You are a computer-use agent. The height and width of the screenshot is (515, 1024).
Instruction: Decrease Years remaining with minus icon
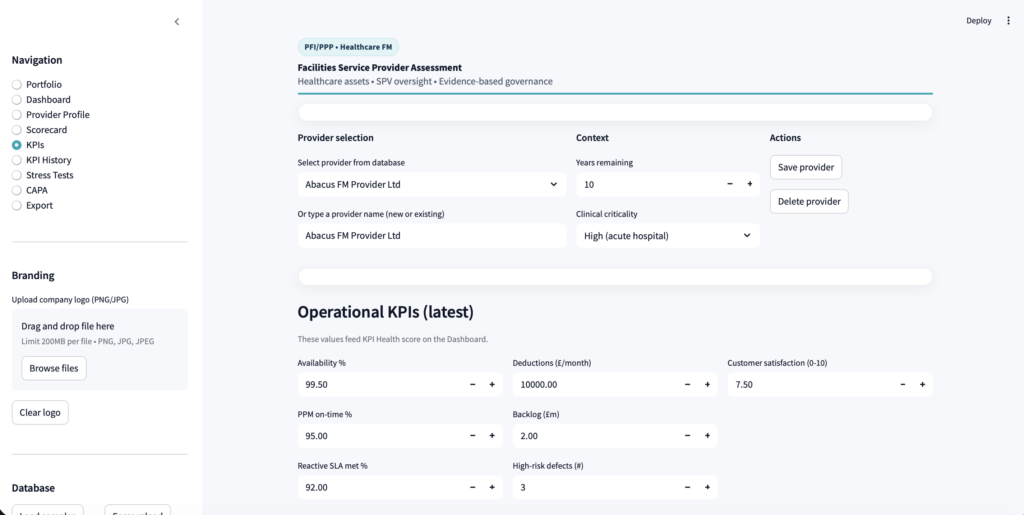click(730, 184)
